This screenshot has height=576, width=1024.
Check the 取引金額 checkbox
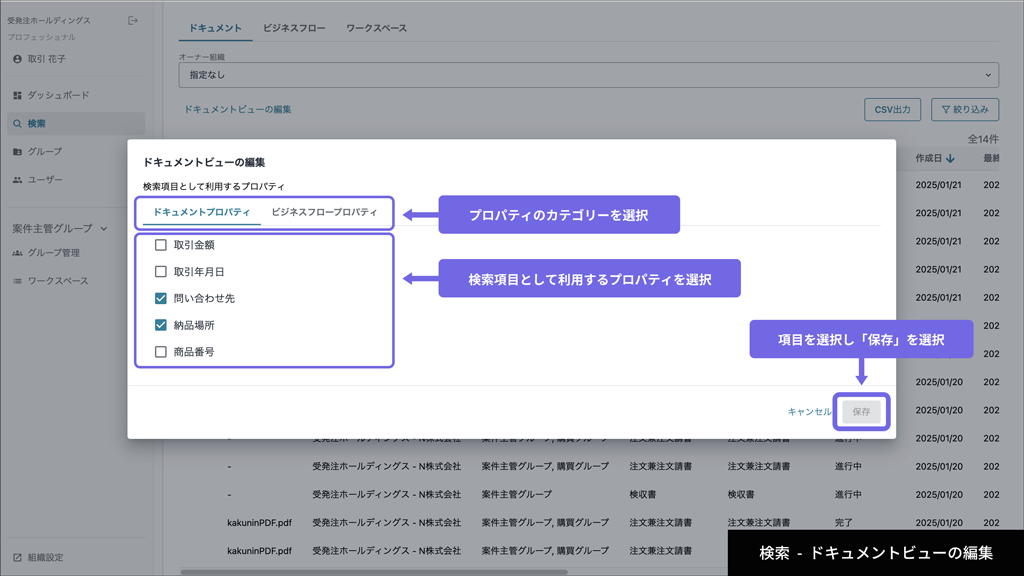(161, 245)
